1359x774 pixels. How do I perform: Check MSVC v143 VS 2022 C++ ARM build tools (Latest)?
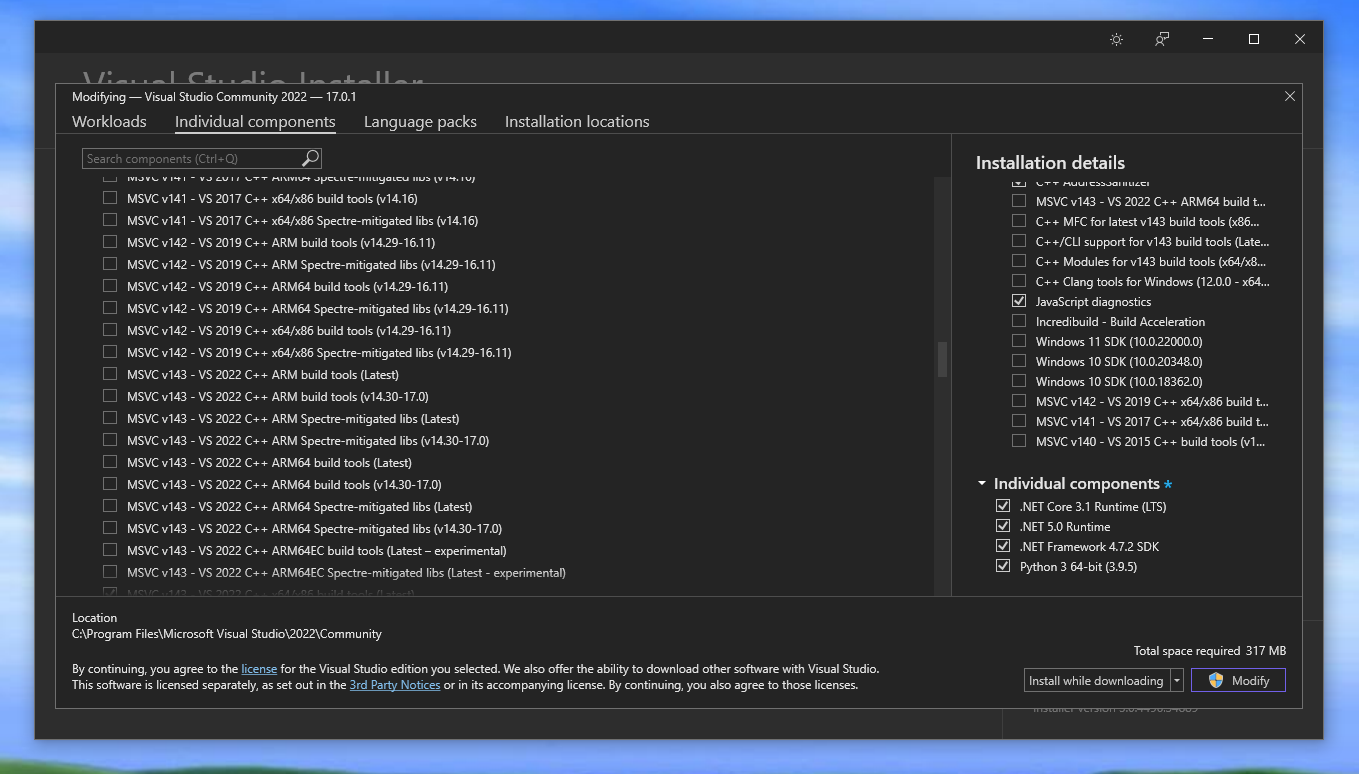110,374
